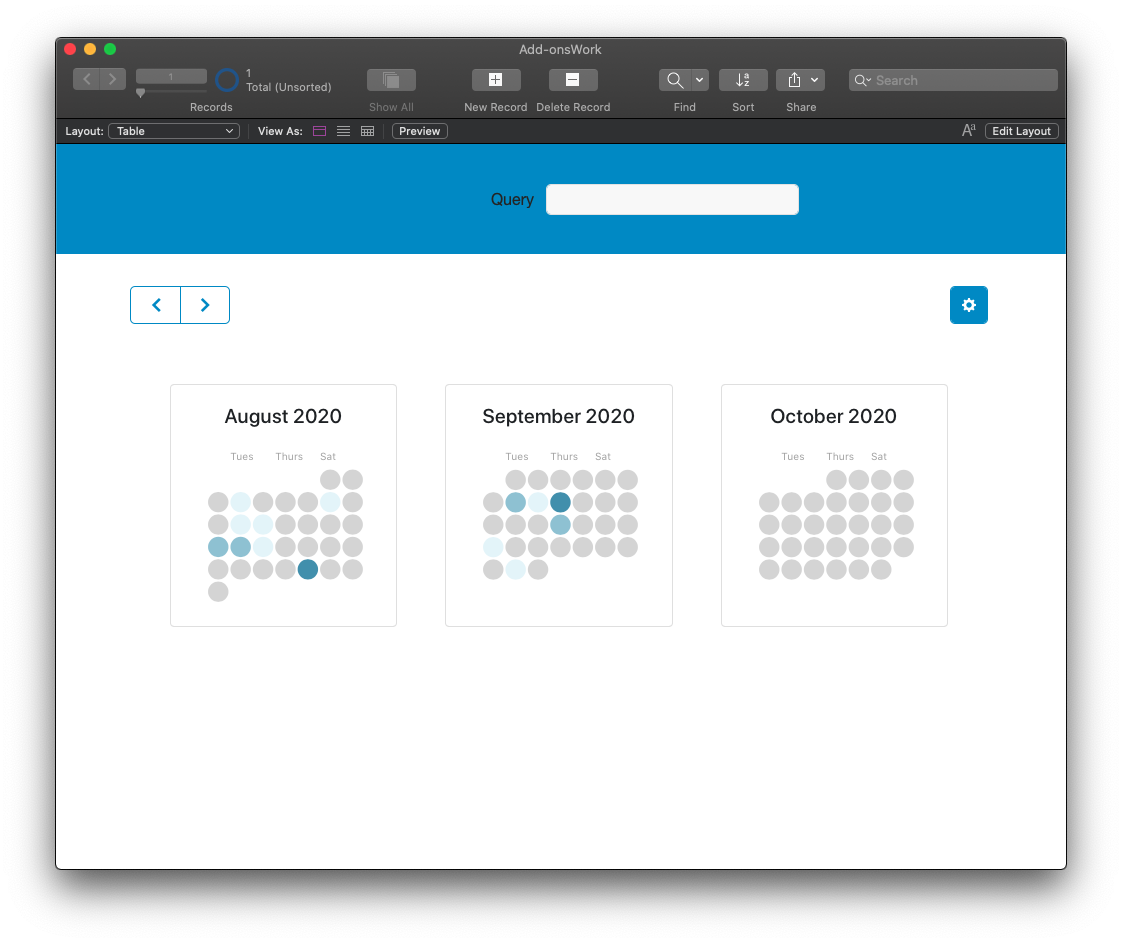The width and height of the screenshot is (1122, 943).
Task: Click the Find magnifier icon
Action: point(674,80)
